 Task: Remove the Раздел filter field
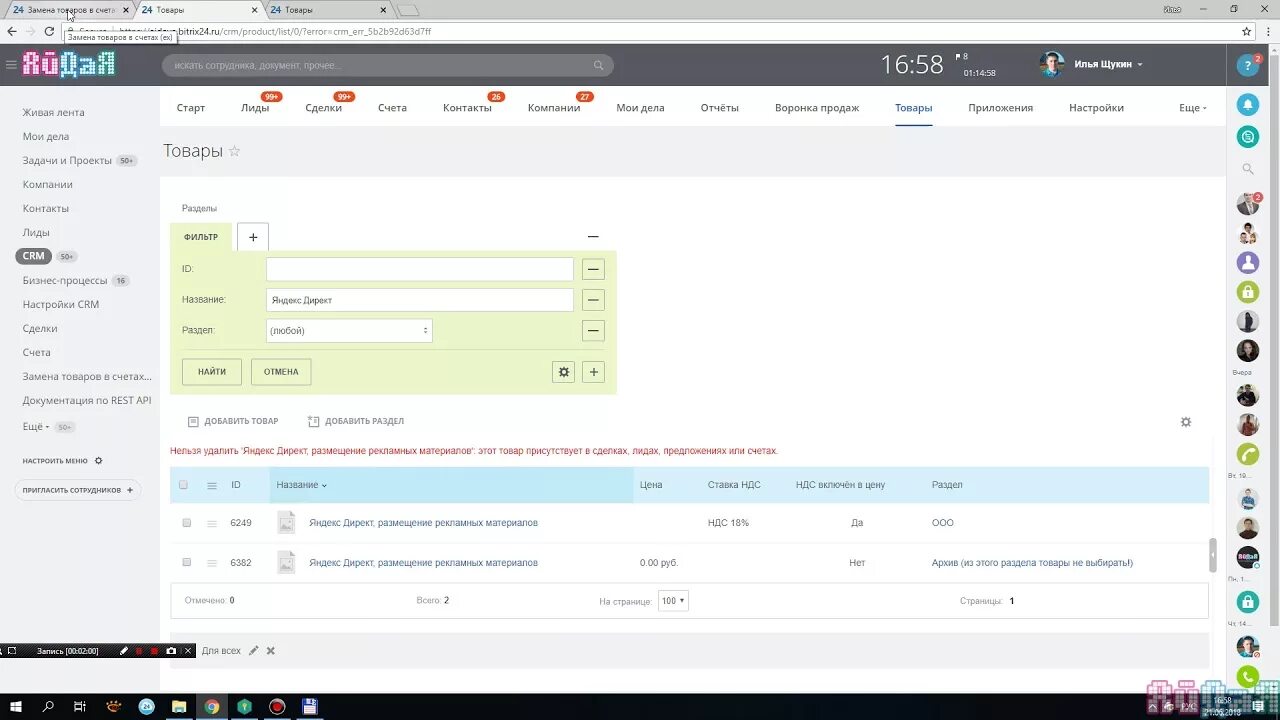(x=594, y=331)
